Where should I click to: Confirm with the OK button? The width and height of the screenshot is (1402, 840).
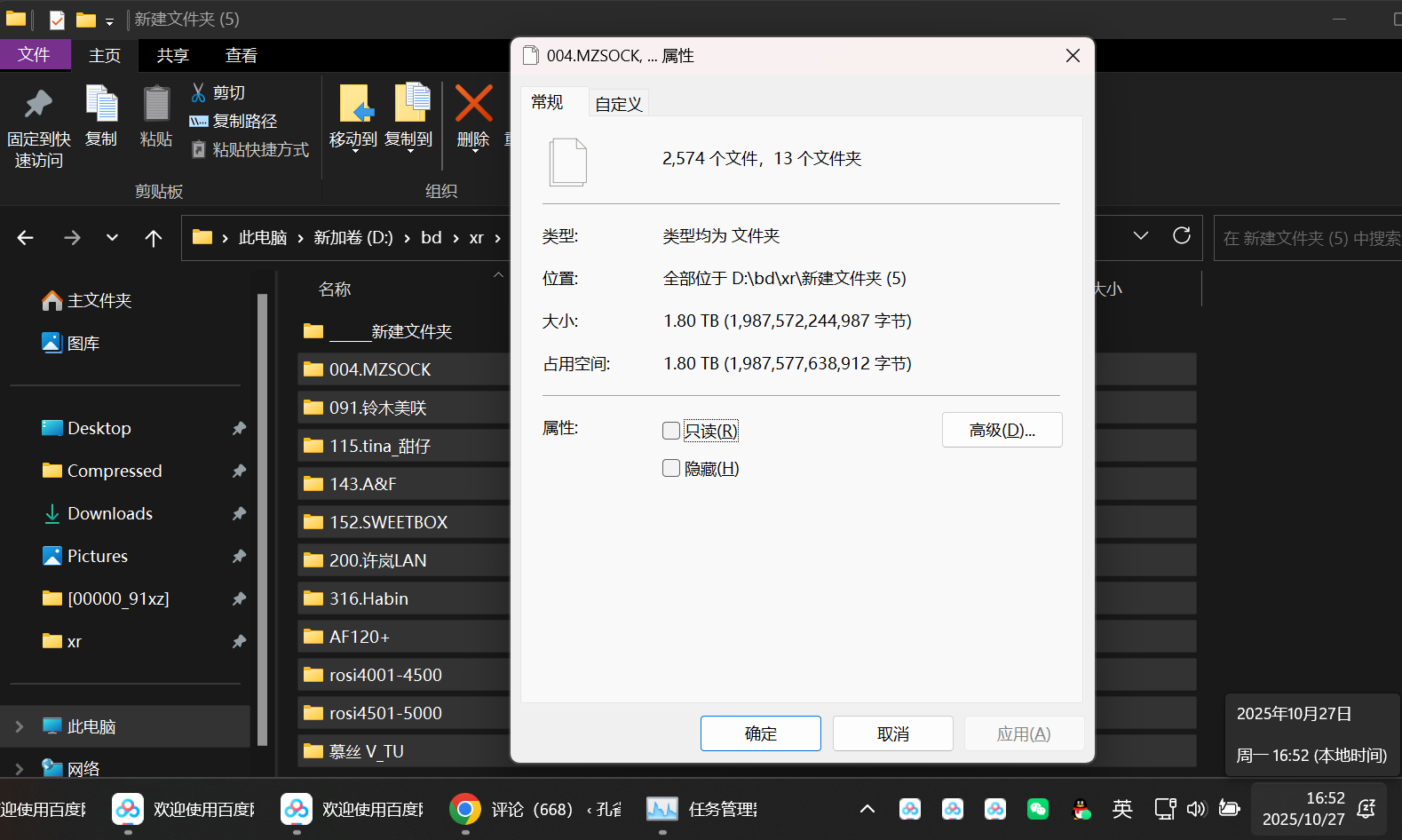760,733
